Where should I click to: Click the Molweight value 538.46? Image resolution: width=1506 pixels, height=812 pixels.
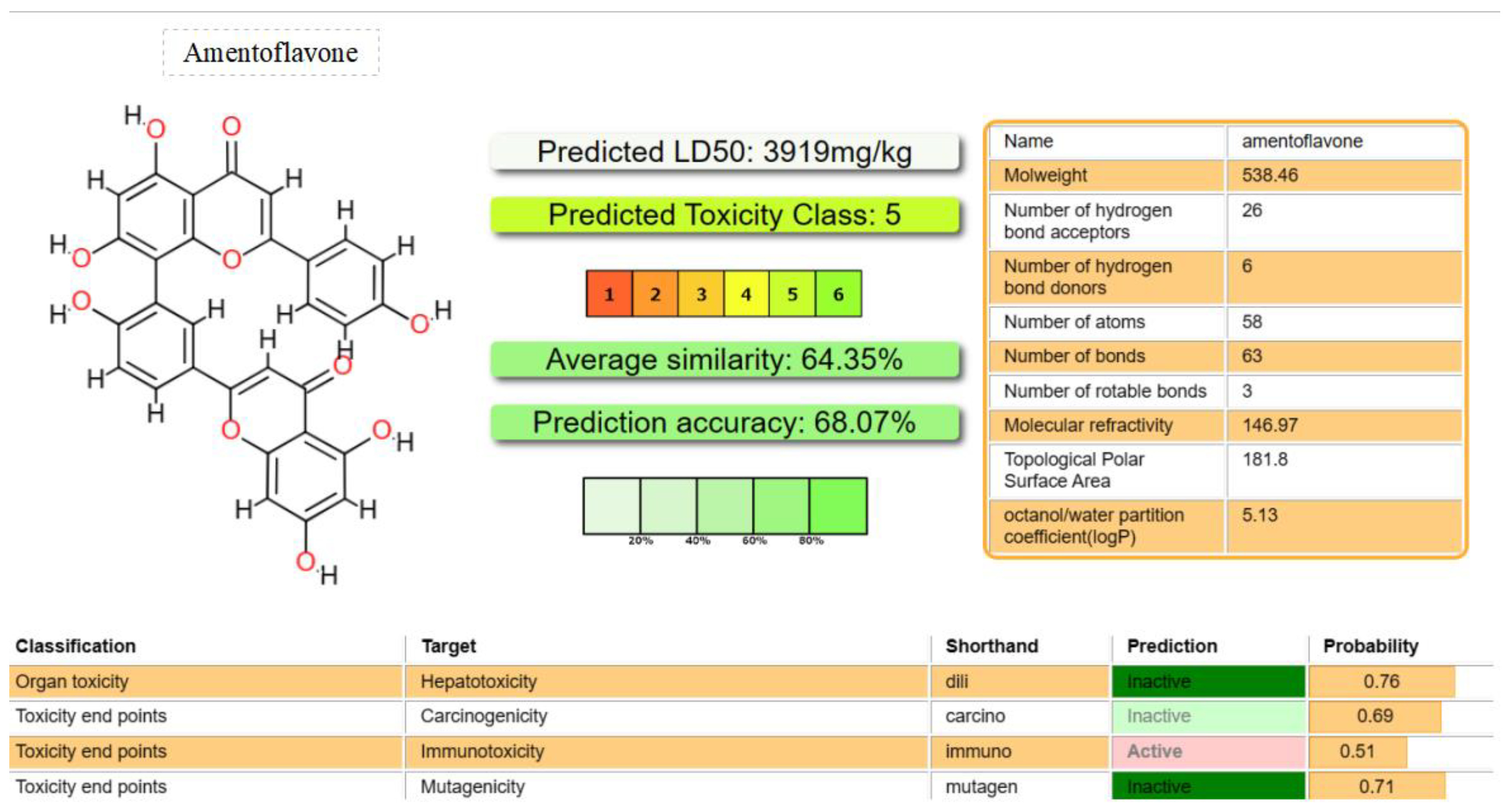pos(1270,175)
